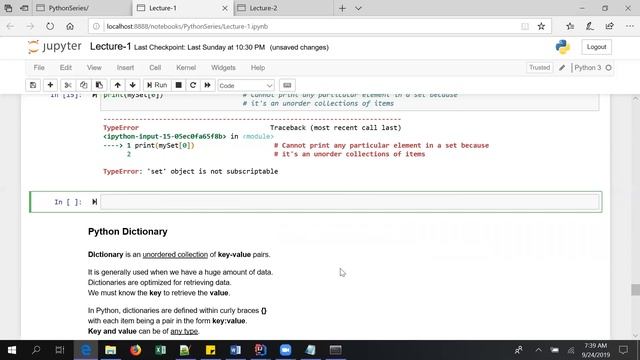Open Firefox from the taskbar
The width and height of the screenshot is (640, 360).
[x=136, y=350]
